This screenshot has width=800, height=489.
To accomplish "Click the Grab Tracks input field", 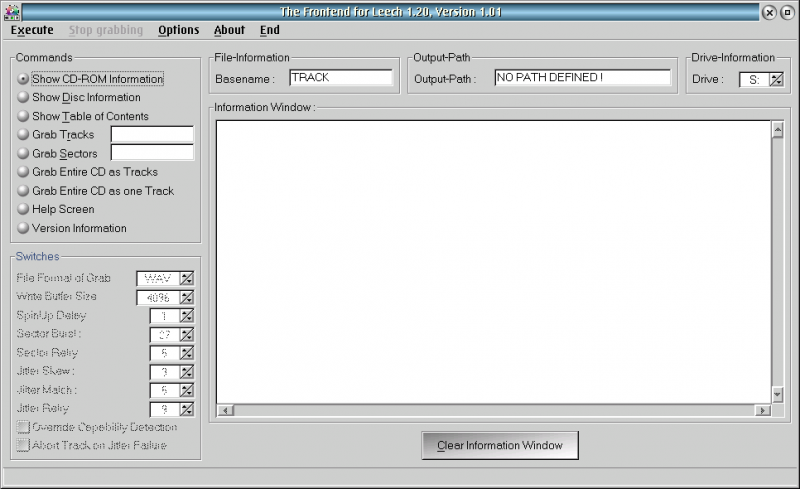I will point(152,134).
